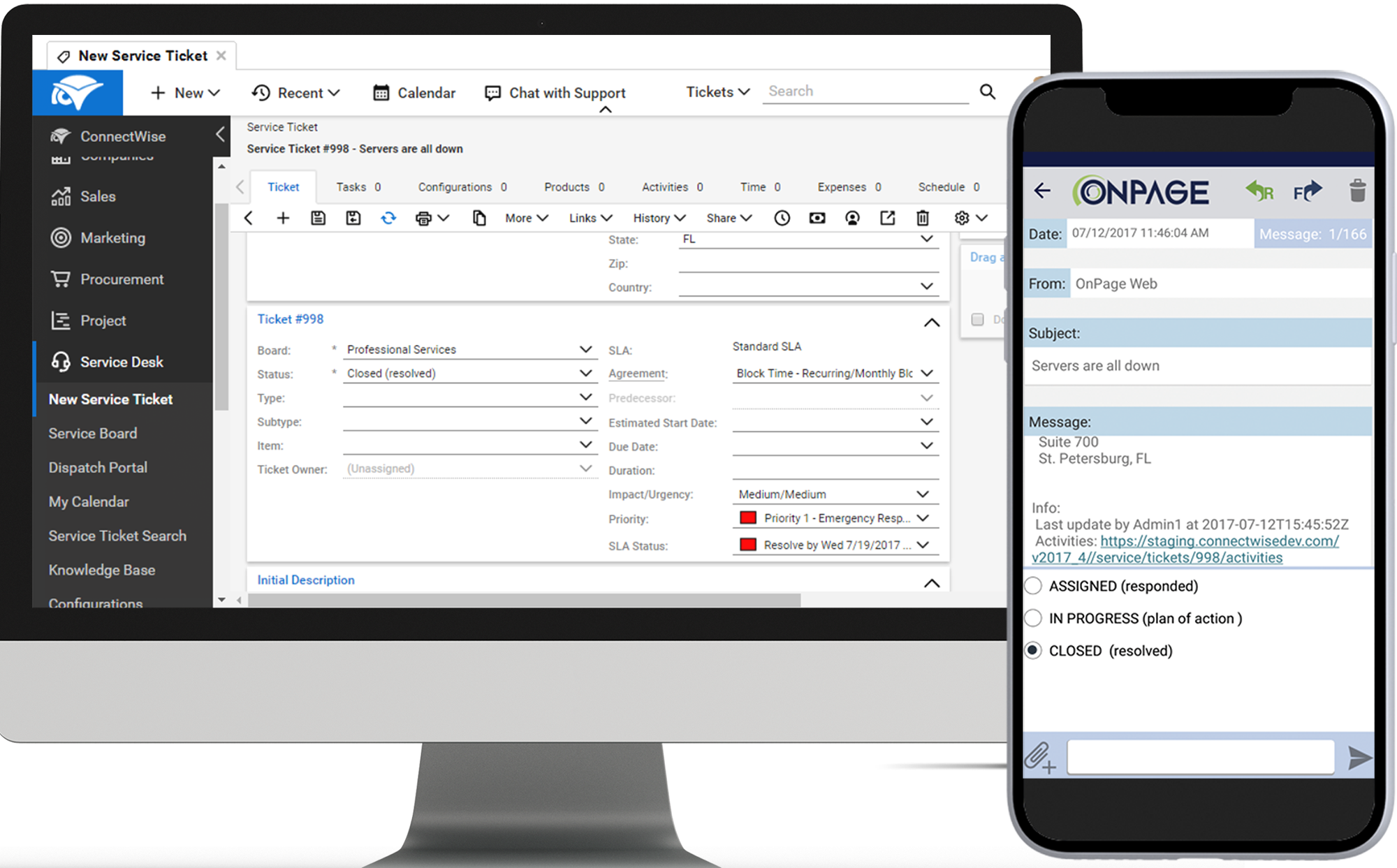Open the Agreement dropdown
This screenshot has height=868, width=1397.
(x=835, y=373)
